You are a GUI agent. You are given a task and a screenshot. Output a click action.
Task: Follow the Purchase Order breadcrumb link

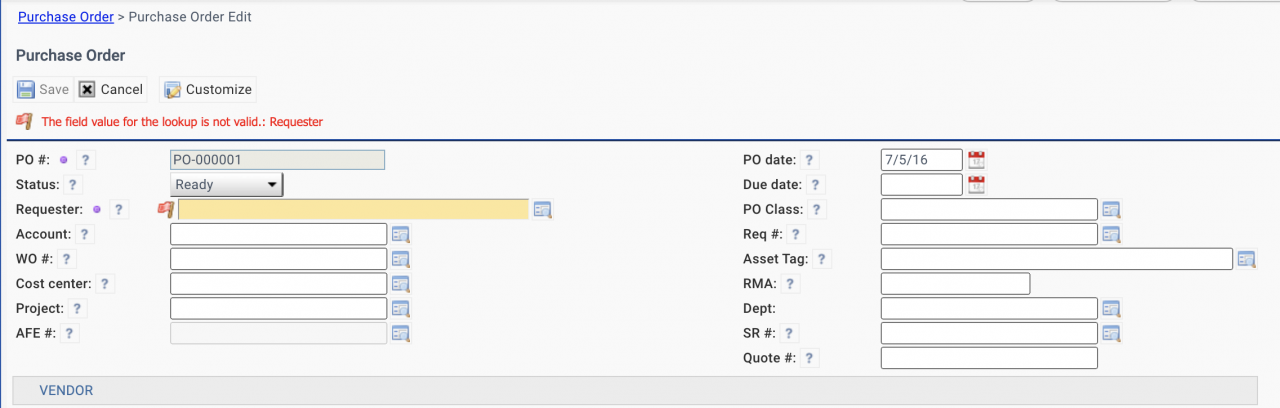pyautogui.click(x=66, y=17)
